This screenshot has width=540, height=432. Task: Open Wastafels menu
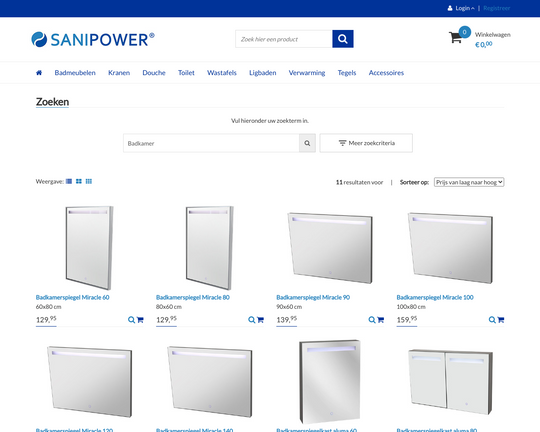pos(222,73)
